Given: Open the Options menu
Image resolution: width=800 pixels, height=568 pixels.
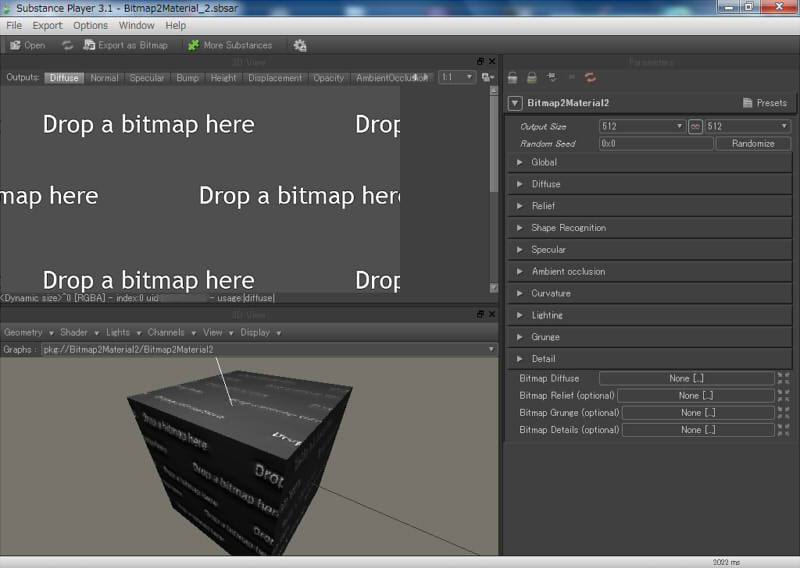Looking at the screenshot, I should [90, 26].
